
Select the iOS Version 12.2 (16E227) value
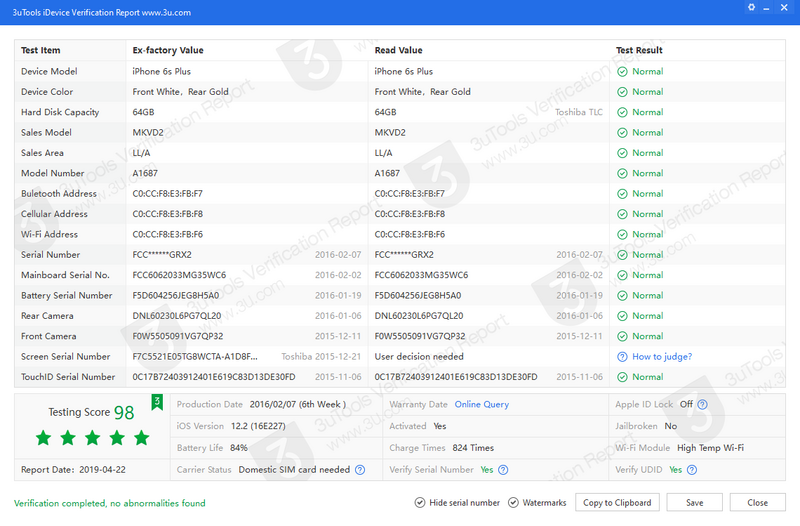[x=258, y=426]
